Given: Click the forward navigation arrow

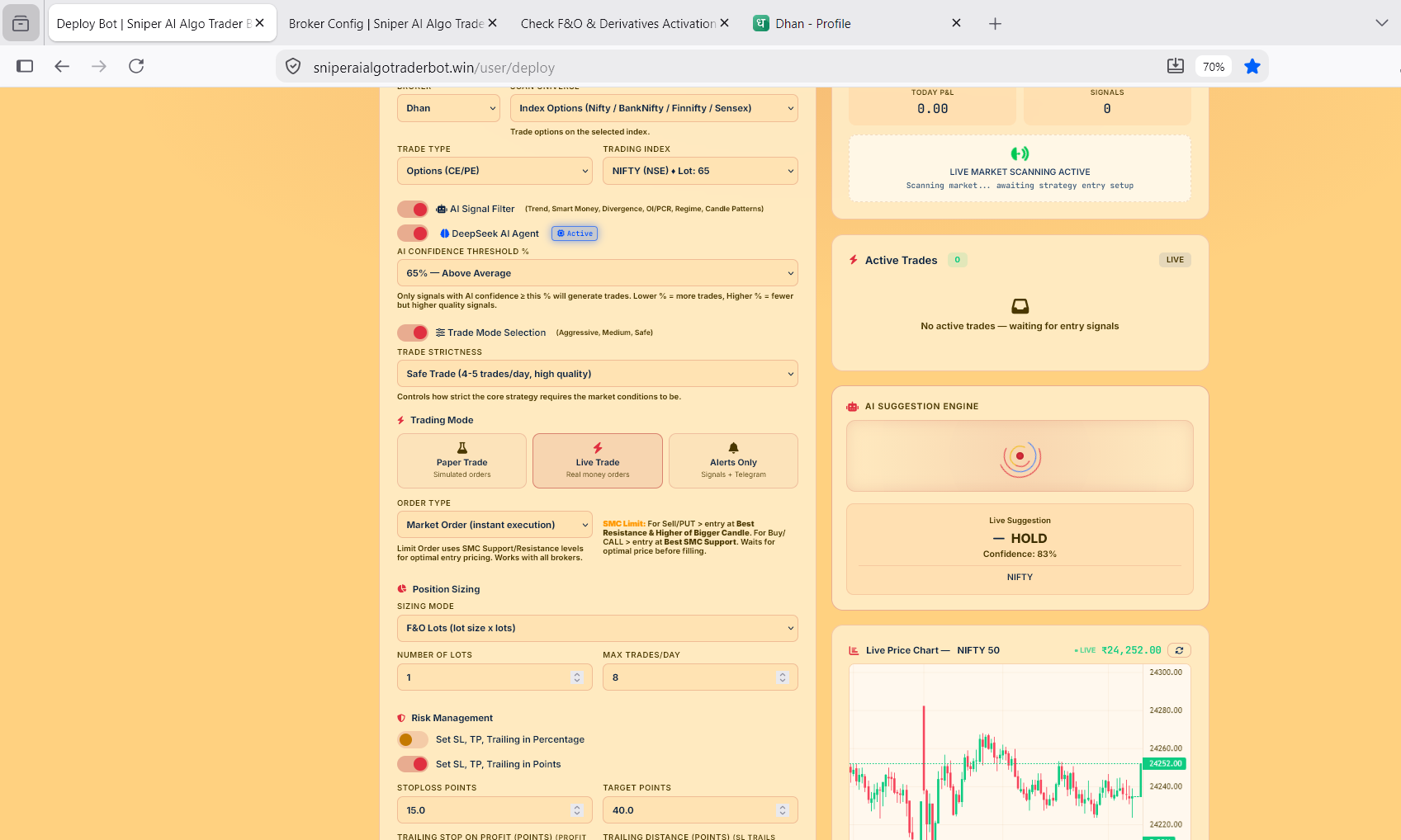Looking at the screenshot, I should pyautogui.click(x=99, y=66).
